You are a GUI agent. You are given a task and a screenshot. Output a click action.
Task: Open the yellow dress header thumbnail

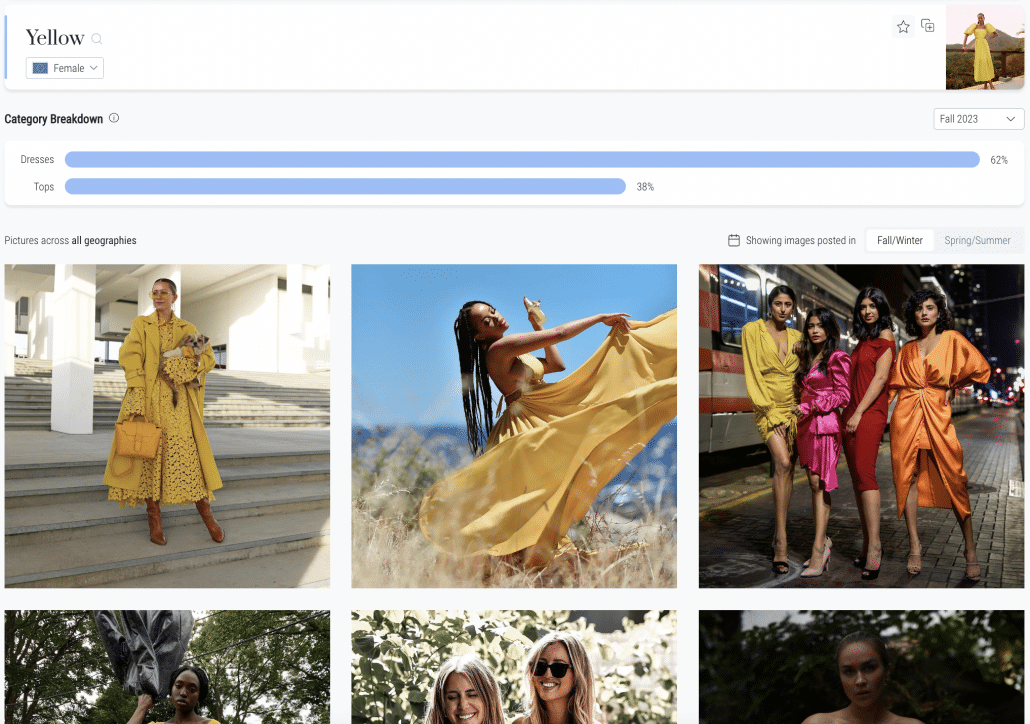point(985,47)
